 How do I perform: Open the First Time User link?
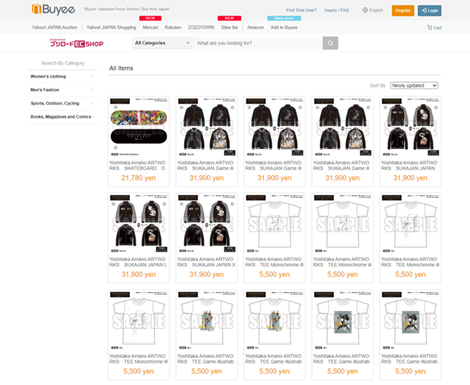pos(301,10)
